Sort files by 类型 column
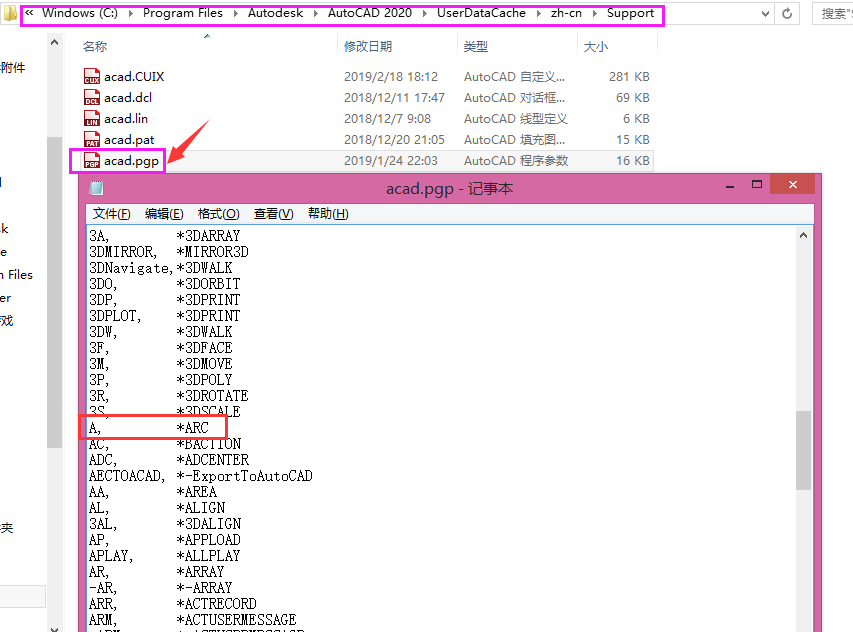The height and width of the screenshot is (632, 853). tap(475, 46)
